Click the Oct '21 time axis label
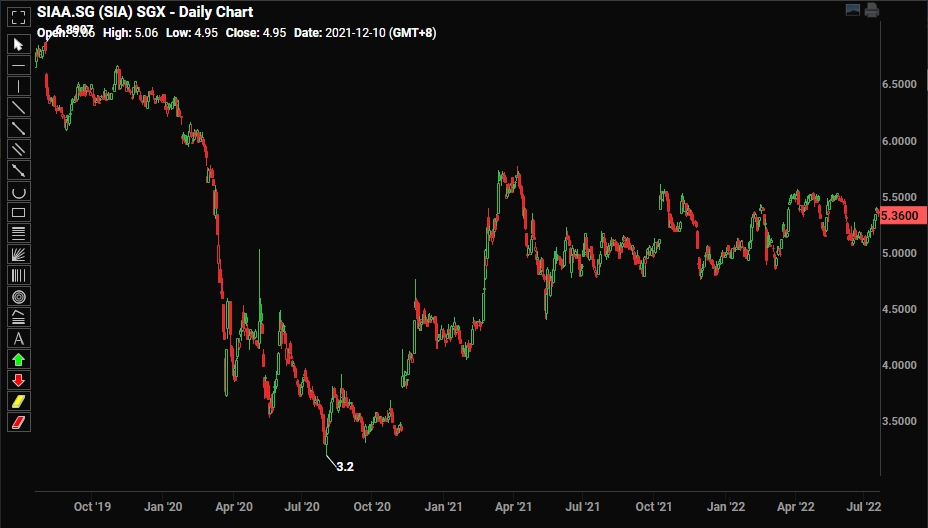Screen dimensions: 928x528 653,507
